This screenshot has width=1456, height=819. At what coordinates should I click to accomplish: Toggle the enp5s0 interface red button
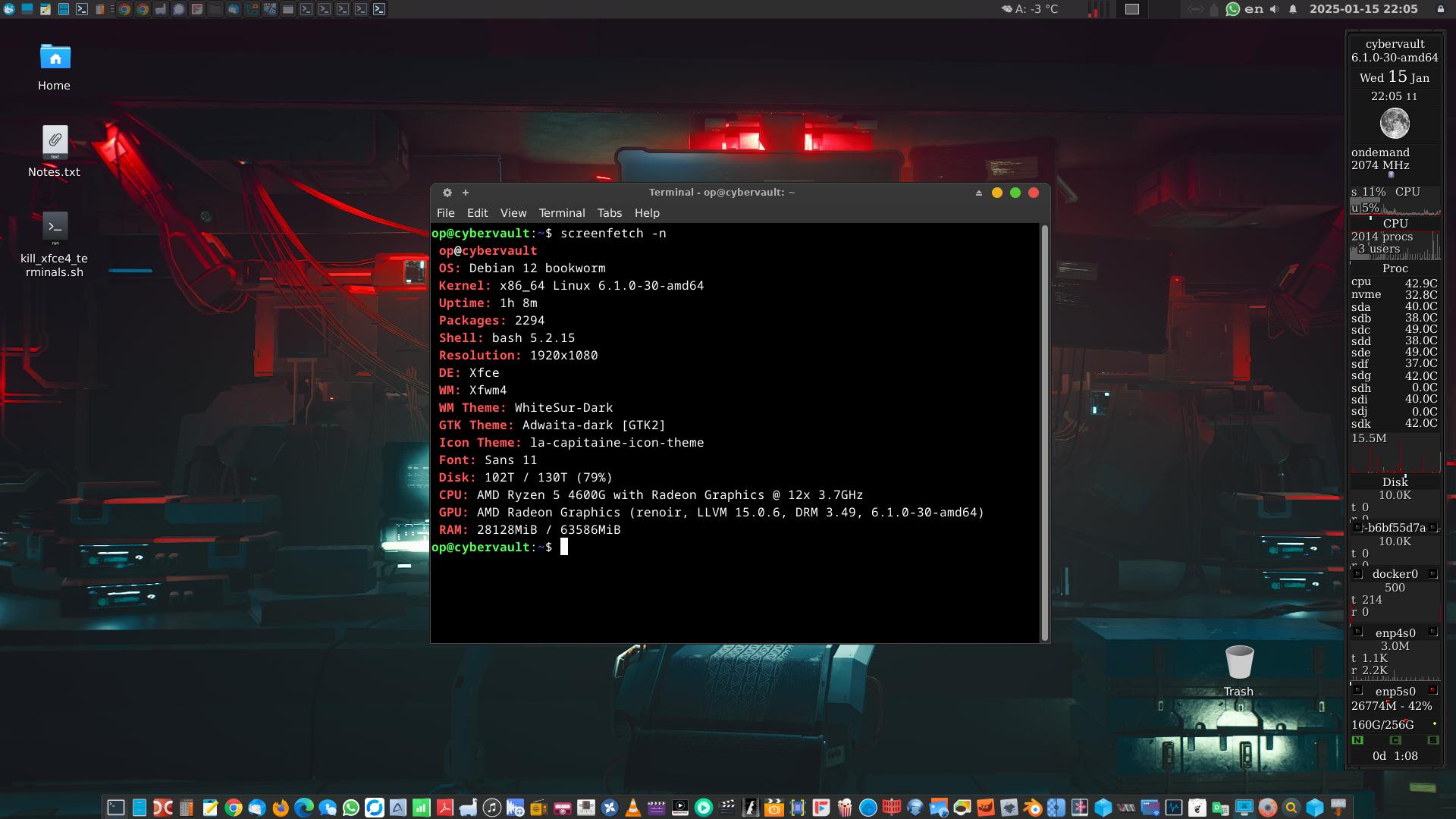coord(1432,690)
